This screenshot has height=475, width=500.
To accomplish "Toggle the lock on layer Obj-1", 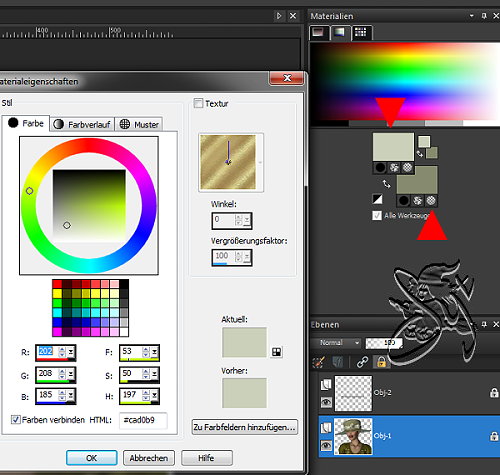I will 494,436.
